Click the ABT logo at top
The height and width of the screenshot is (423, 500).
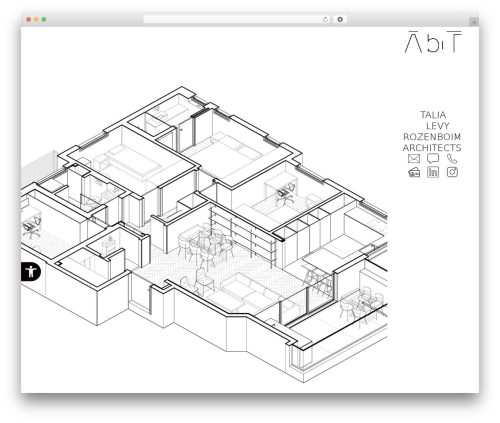(433, 42)
